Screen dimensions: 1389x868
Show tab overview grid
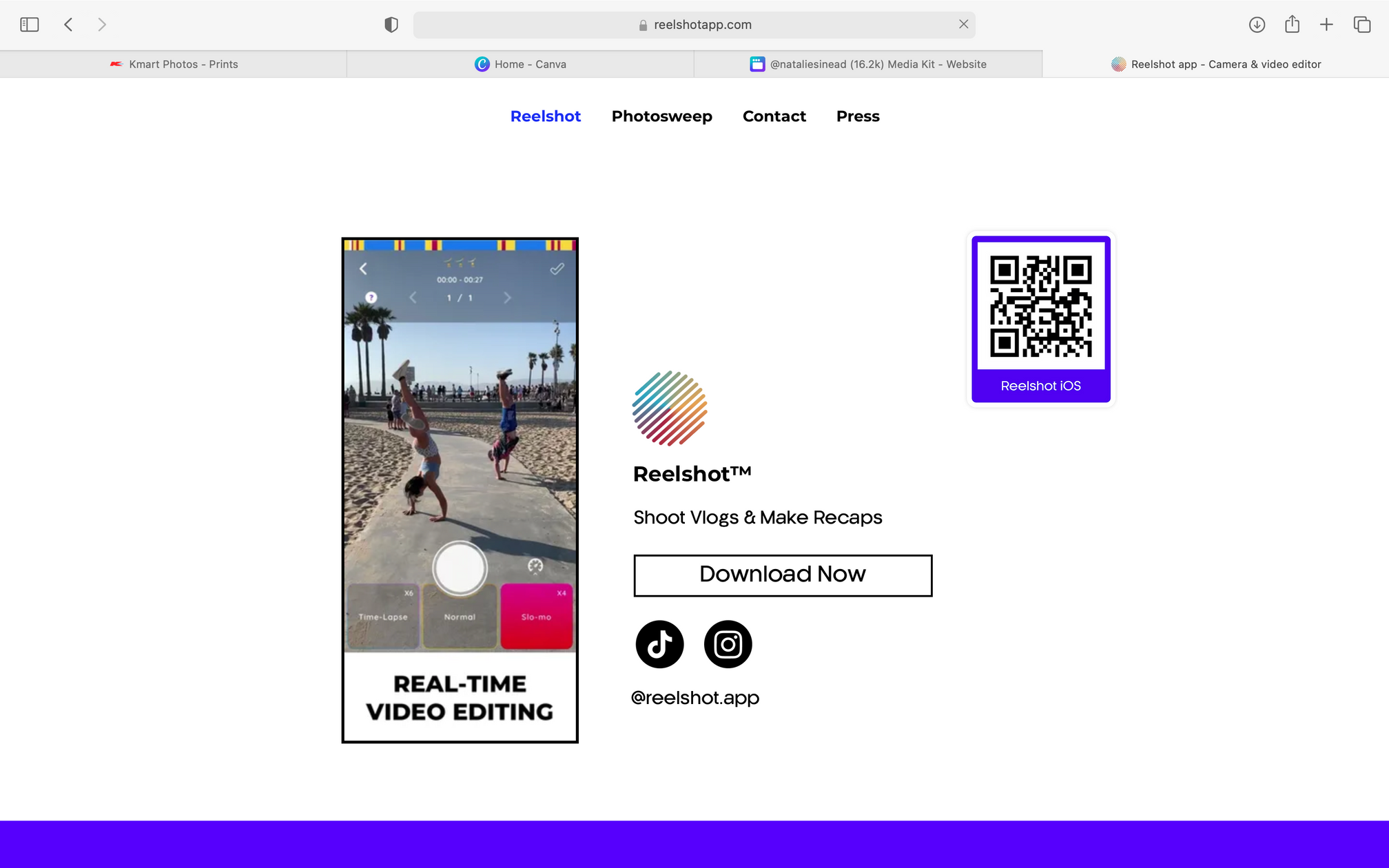tap(1361, 25)
